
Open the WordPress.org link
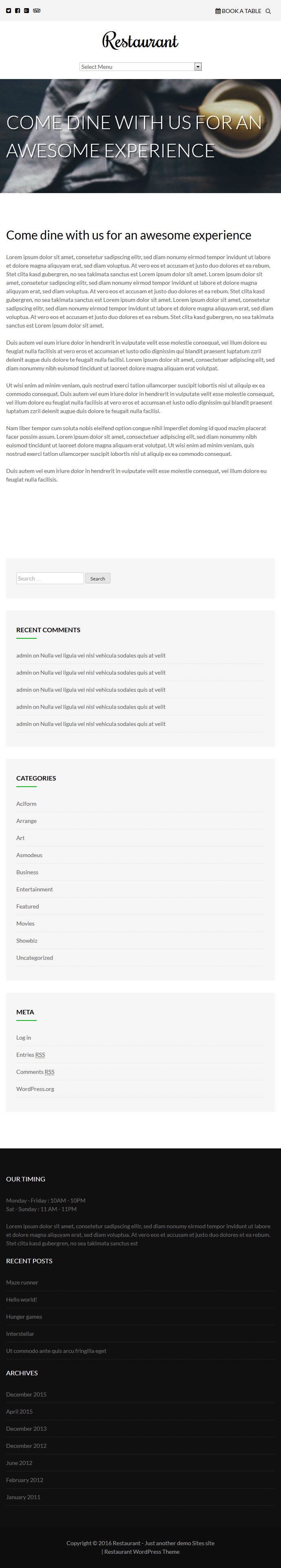35,1089
